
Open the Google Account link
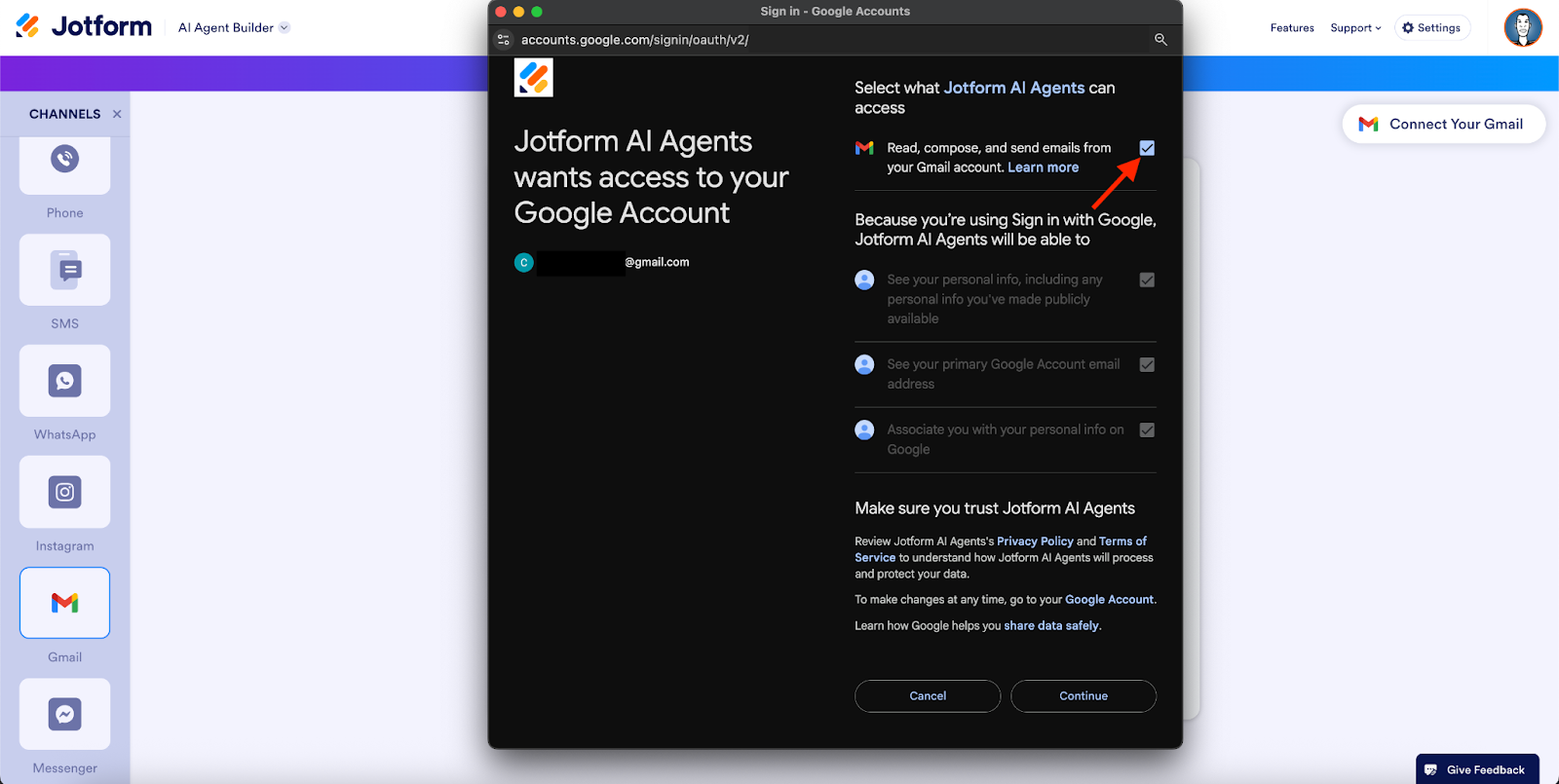pos(1109,600)
